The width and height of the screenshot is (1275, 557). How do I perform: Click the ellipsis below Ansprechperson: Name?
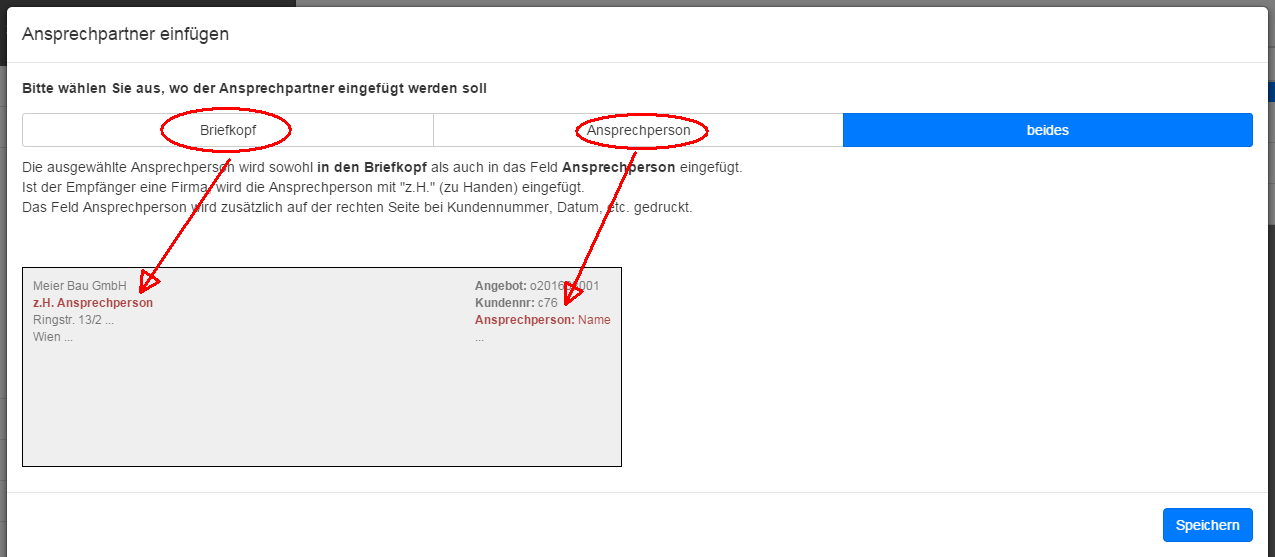point(480,338)
